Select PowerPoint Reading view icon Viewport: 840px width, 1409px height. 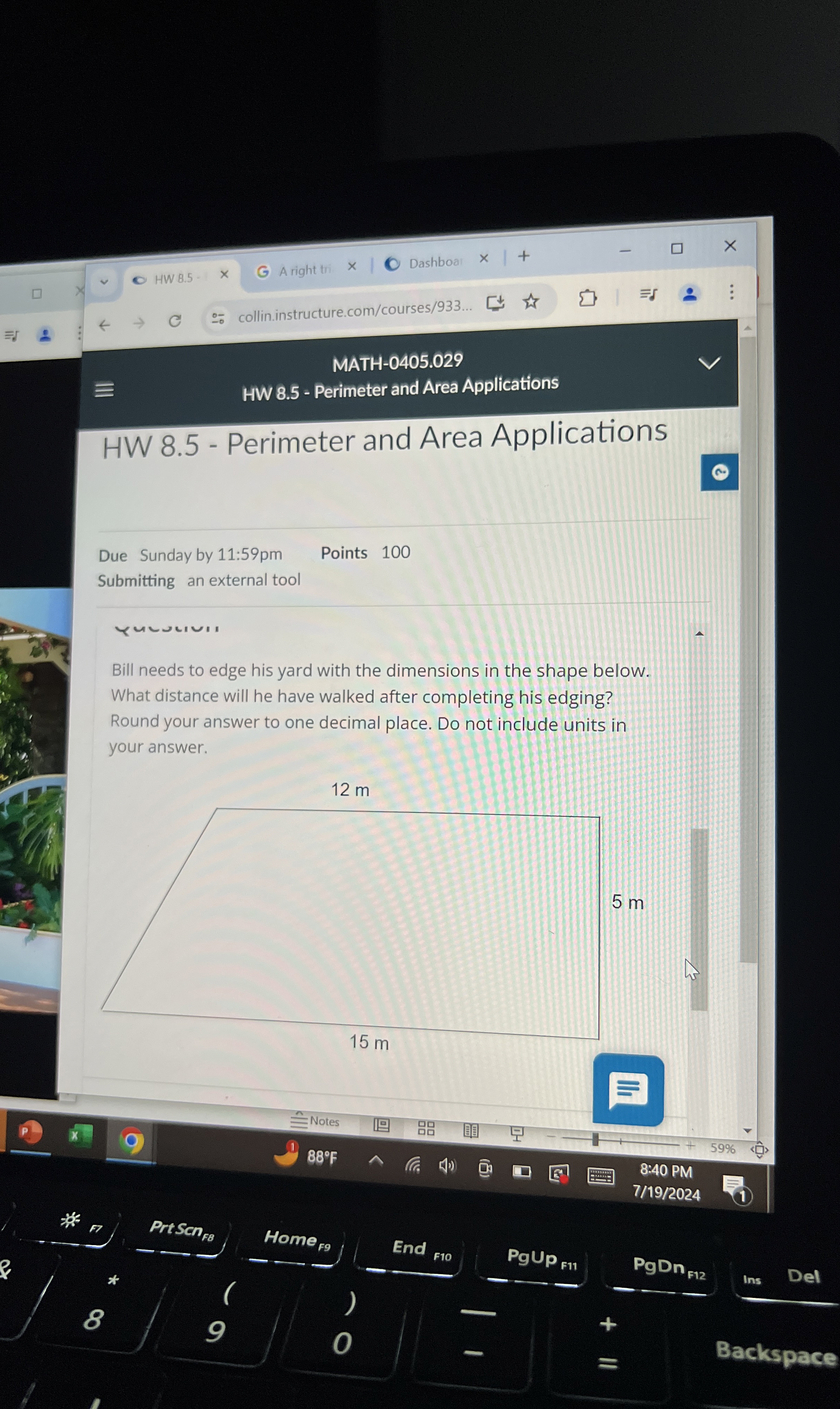click(x=470, y=1130)
